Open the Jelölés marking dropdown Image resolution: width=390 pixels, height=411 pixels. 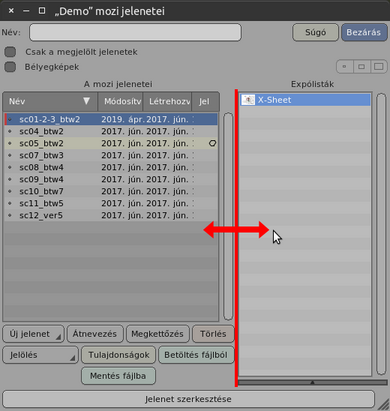click(40, 355)
